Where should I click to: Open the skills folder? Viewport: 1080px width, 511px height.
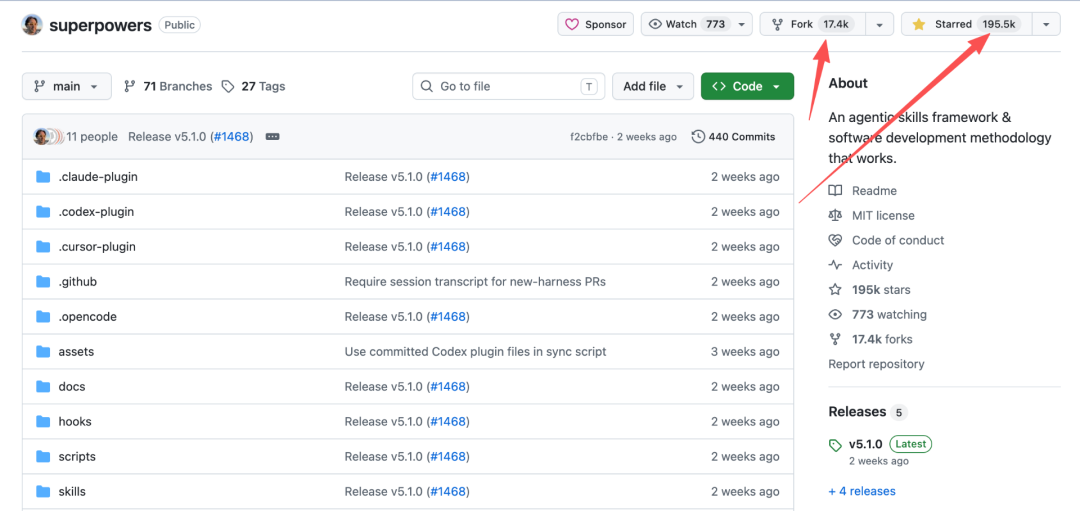tap(72, 492)
